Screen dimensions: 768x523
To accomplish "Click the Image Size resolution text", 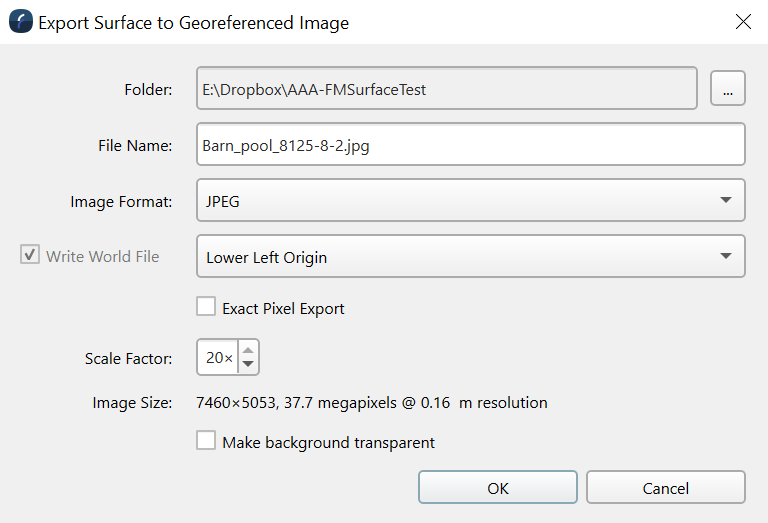I will click(373, 403).
